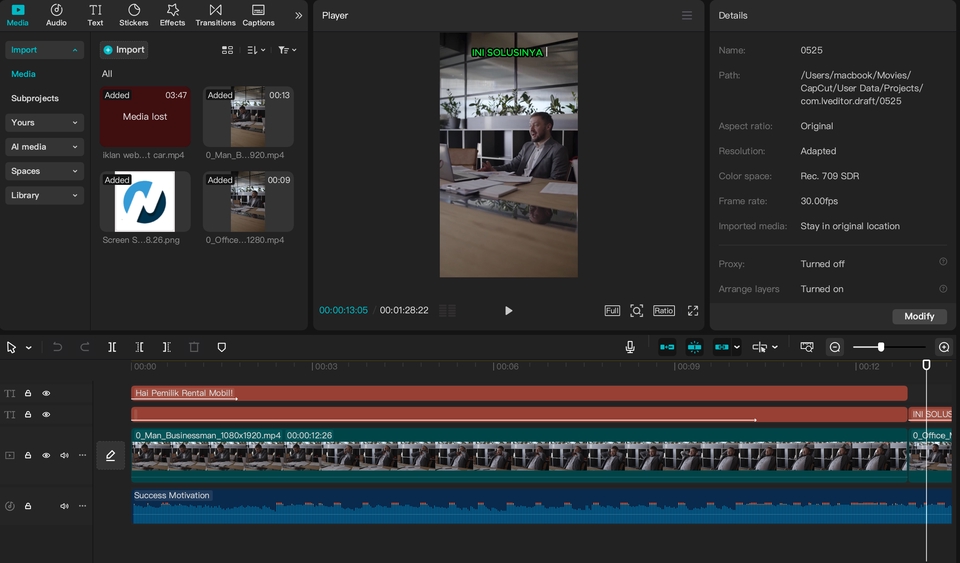Hide the main video track
This screenshot has height=563, width=960.
[x=46, y=455]
